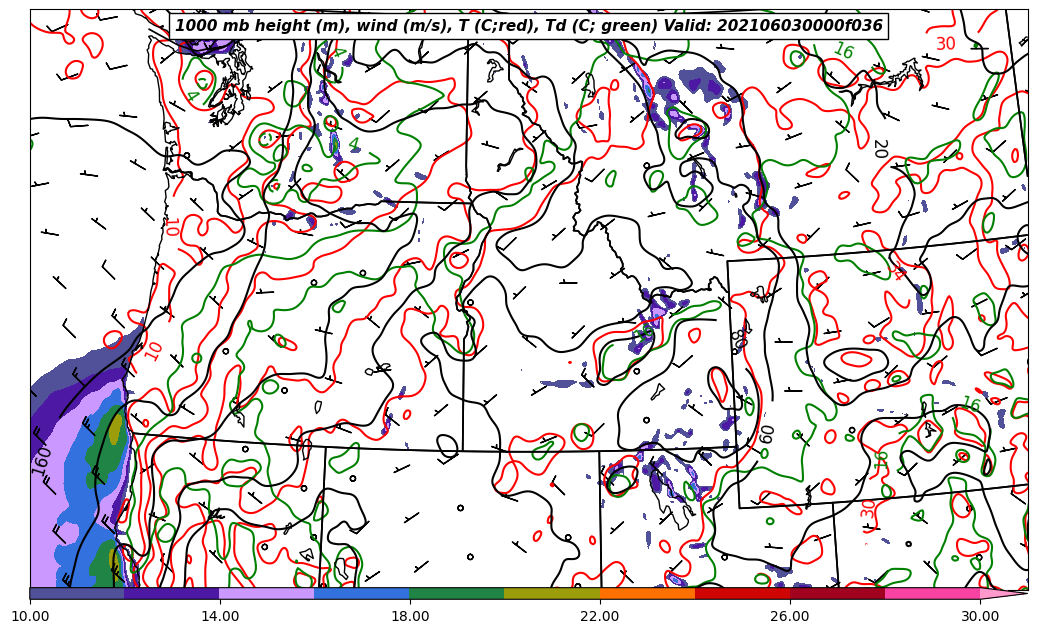The image size is (1037, 633).
Task: Click the green colorbar segment
Action: click(456, 593)
